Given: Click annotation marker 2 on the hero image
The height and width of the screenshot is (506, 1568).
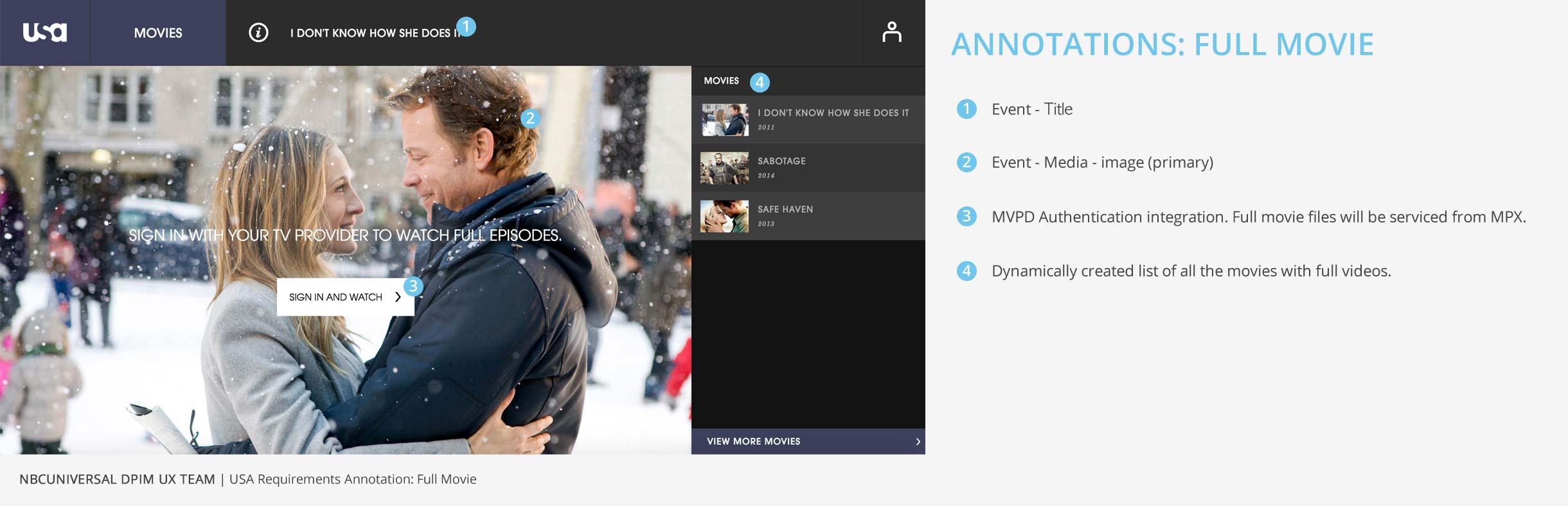Looking at the screenshot, I should [530, 118].
